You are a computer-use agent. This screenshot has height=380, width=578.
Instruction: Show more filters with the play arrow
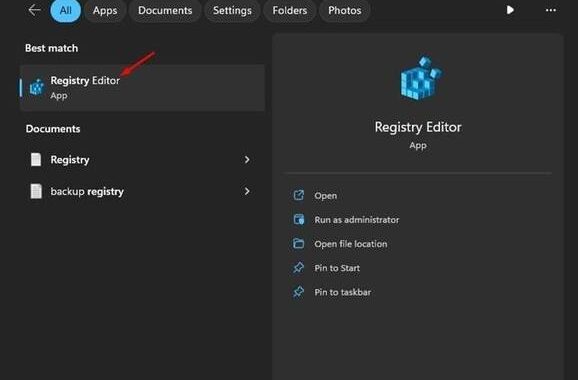tap(510, 10)
